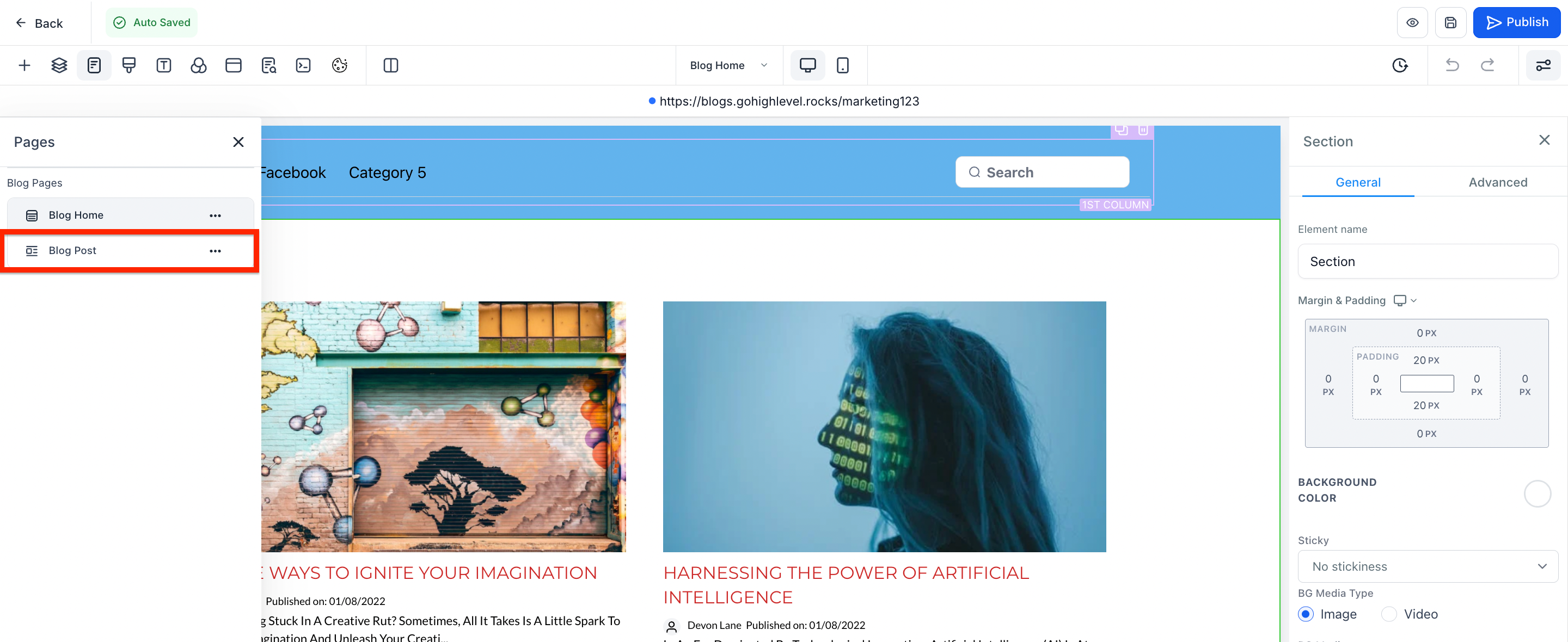1568x642 pixels.
Task: Open the layers icon in toolbar
Action: point(59,65)
